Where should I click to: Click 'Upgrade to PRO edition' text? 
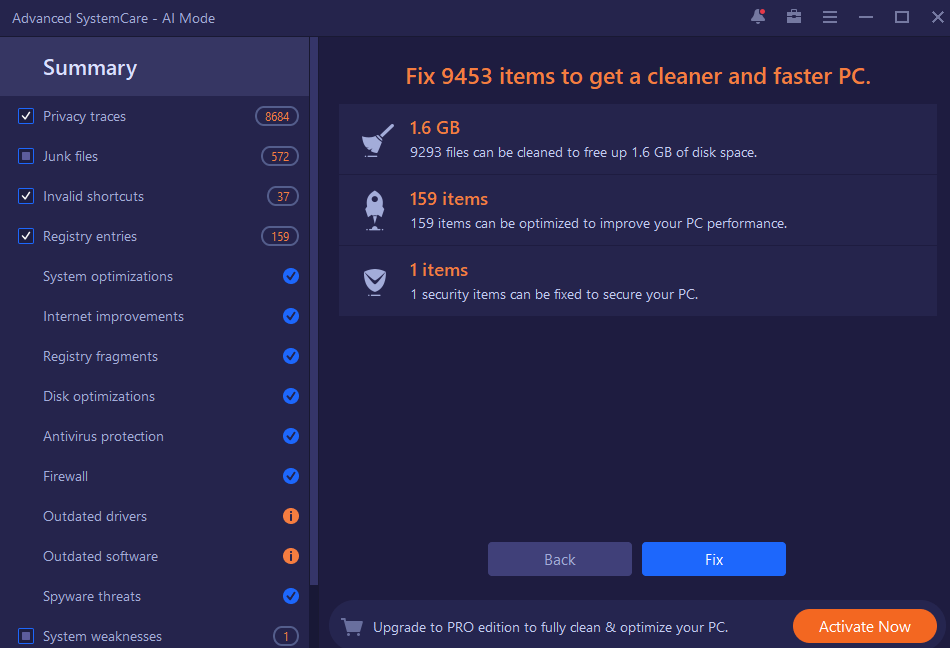coord(550,627)
